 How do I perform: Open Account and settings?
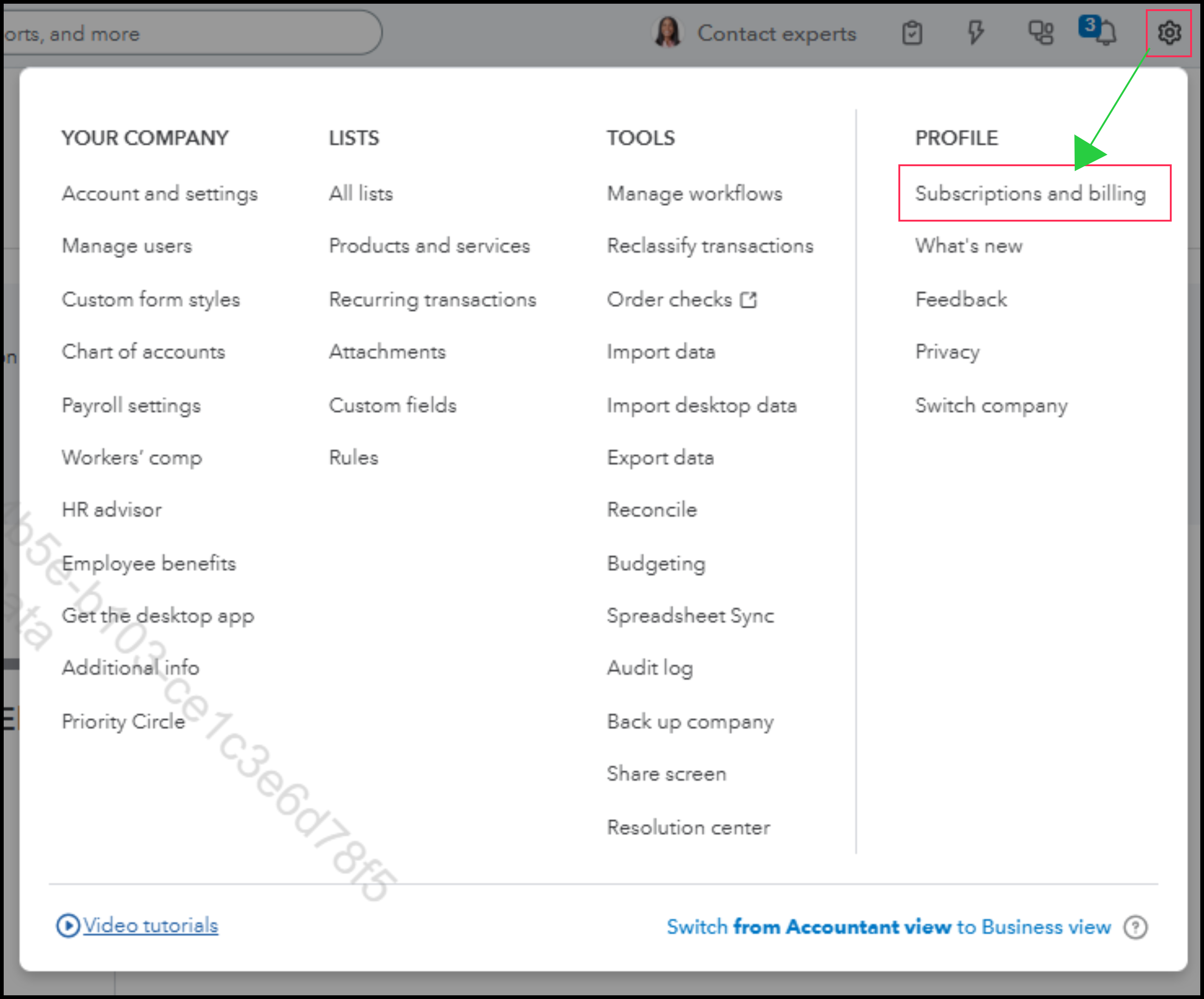click(159, 194)
